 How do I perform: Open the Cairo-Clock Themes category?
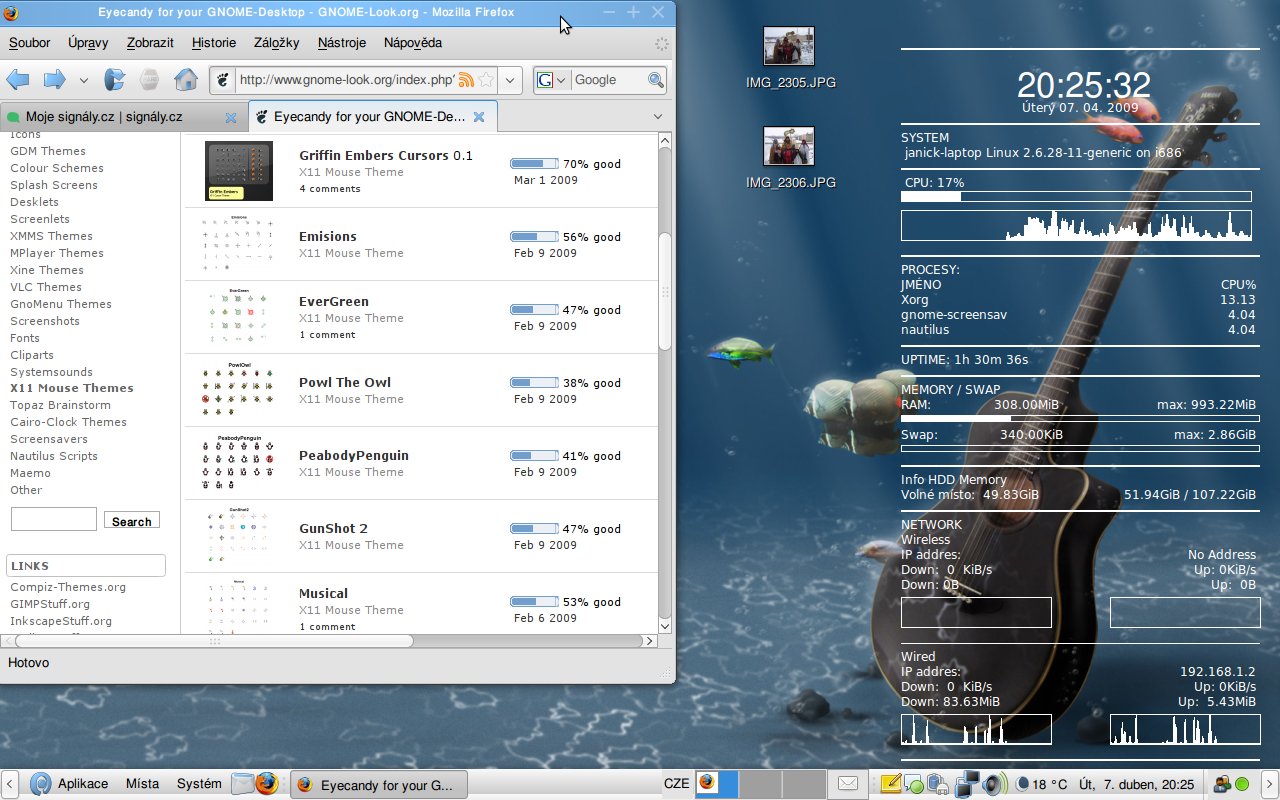point(68,422)
